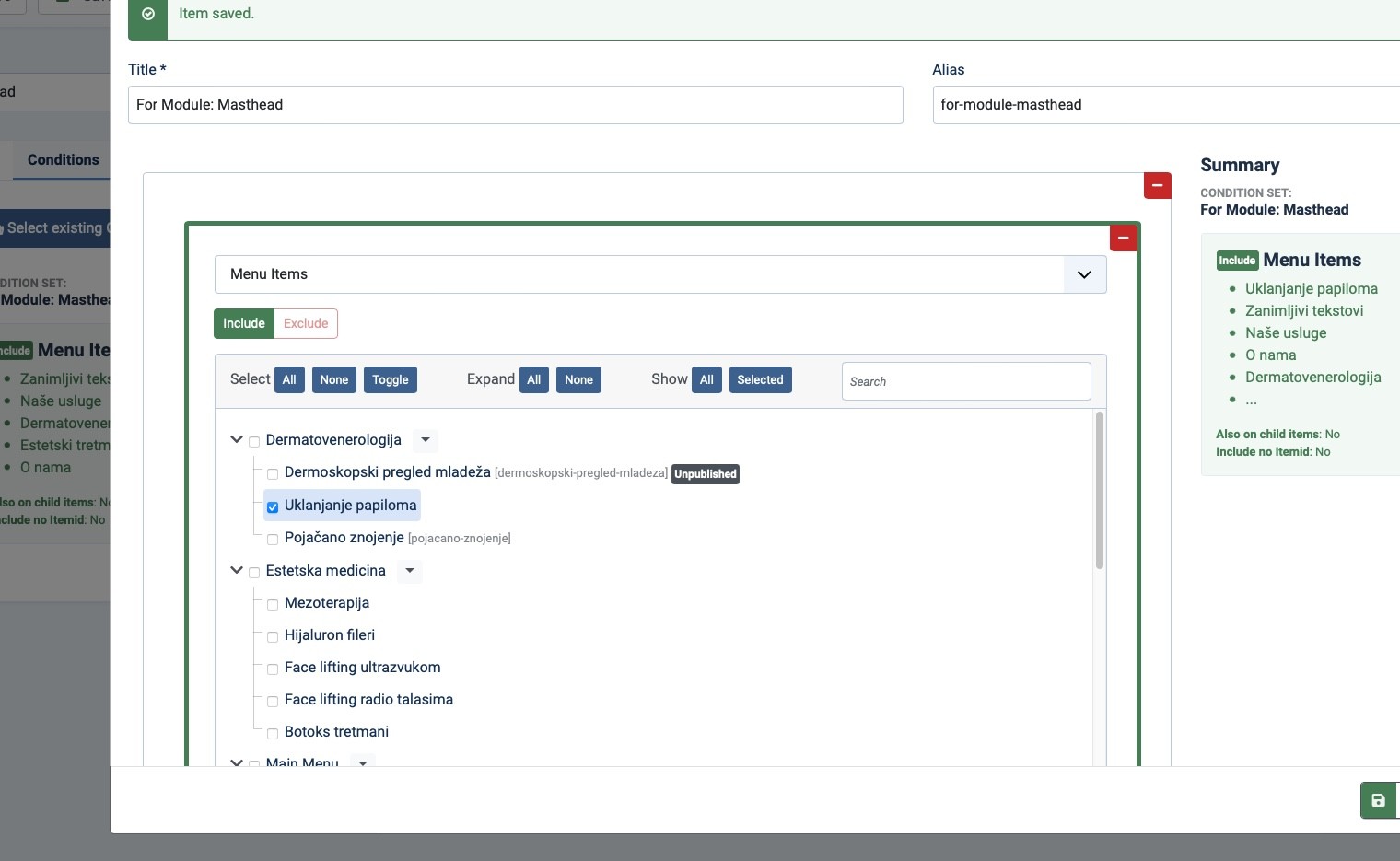1400x861 pixels.
Task: Click the 'Alias' field label
Action: tap(949, 70)
